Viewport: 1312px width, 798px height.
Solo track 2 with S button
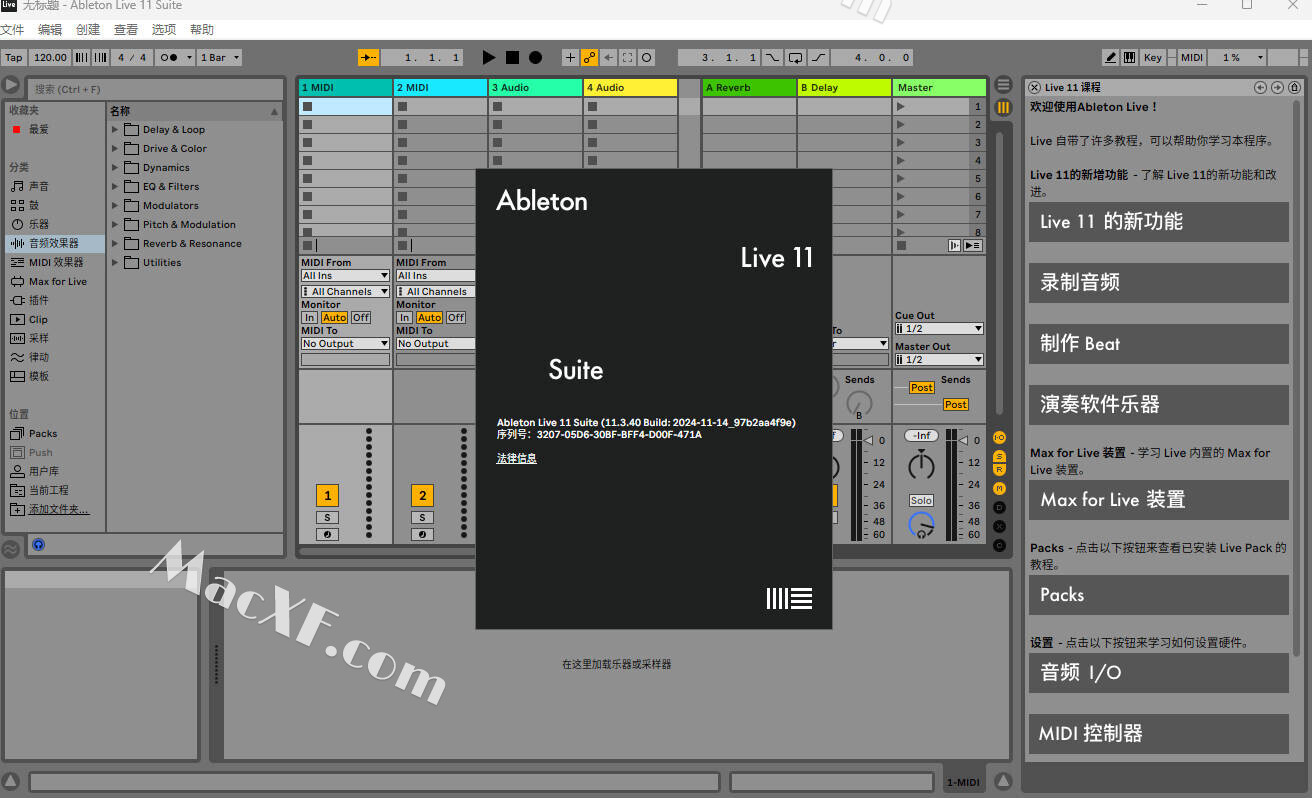click(422, 517)
